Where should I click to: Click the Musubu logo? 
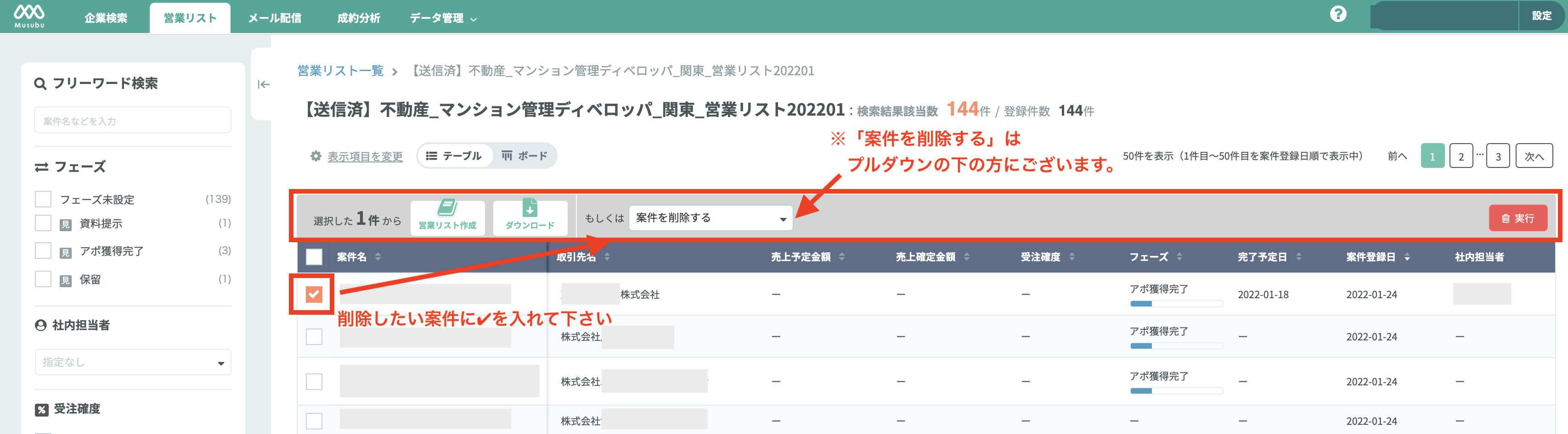pos(29,16)
